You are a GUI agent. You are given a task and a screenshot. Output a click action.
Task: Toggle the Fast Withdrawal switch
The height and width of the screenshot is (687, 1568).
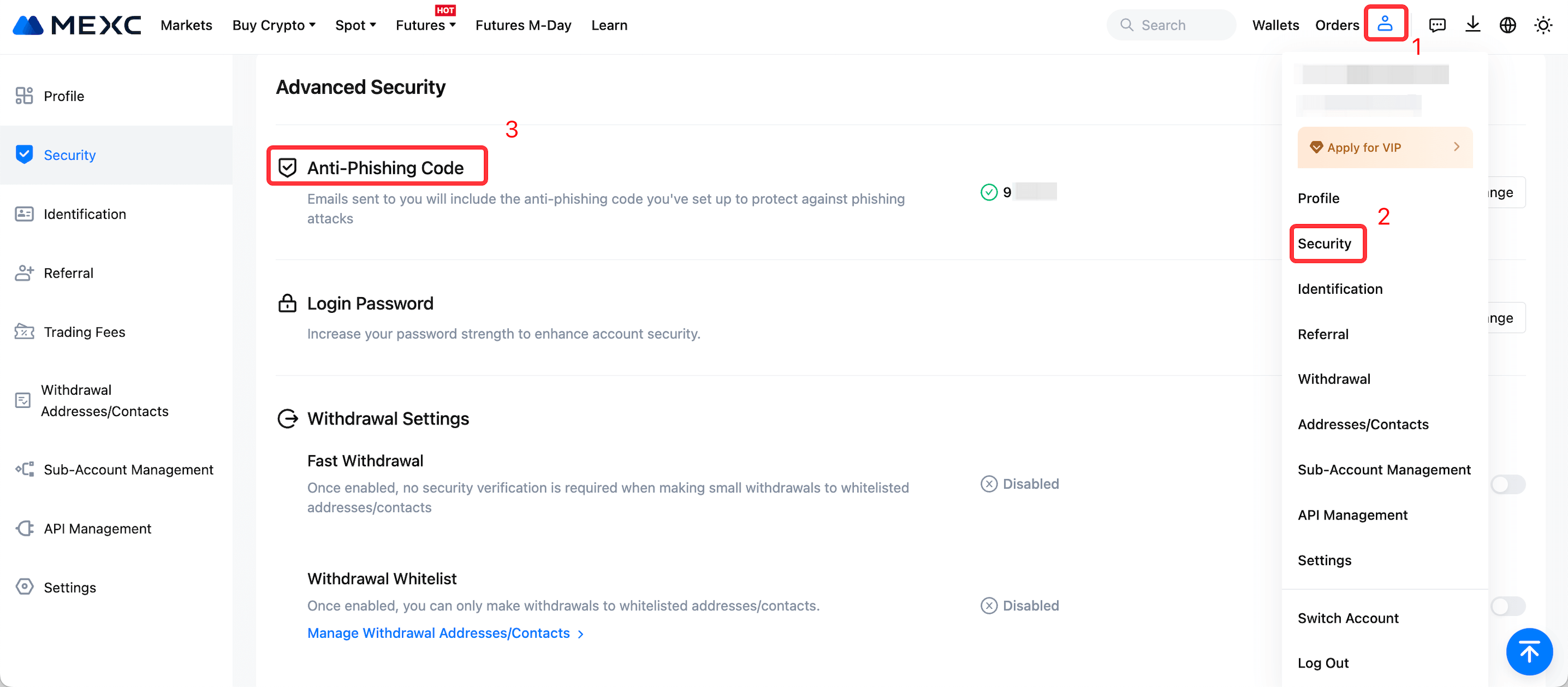(1507, 484)
